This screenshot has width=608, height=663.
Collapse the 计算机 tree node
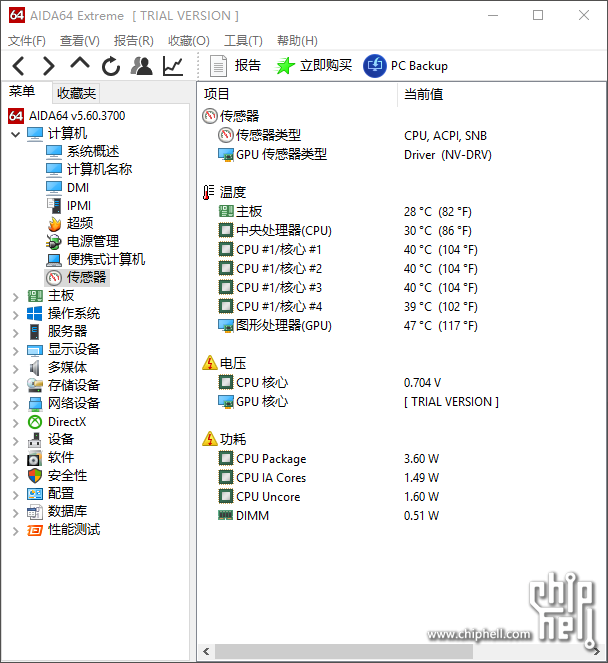click(x=16, y=134)
